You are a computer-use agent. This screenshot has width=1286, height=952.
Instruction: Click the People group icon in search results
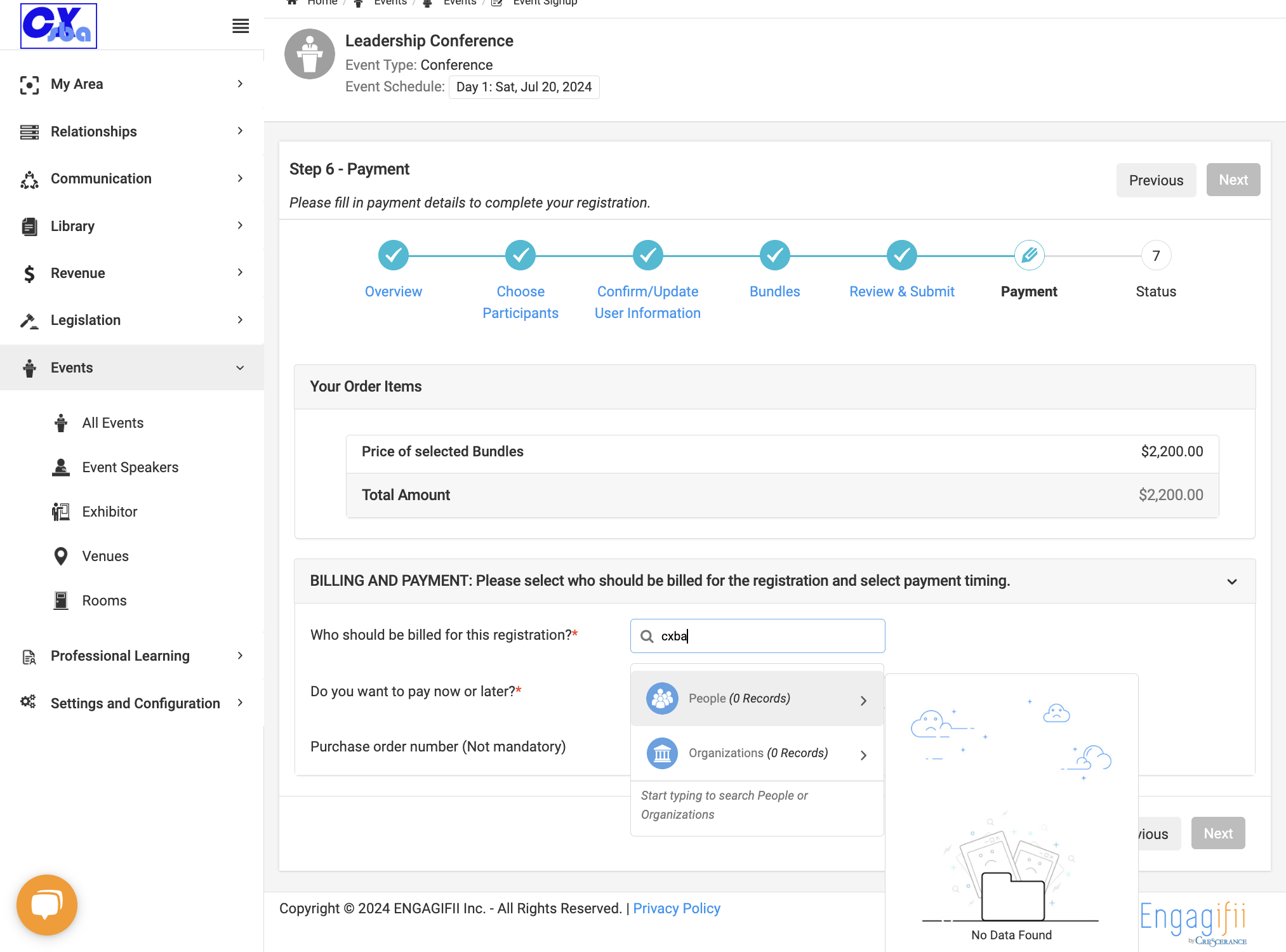coord(662,699)
